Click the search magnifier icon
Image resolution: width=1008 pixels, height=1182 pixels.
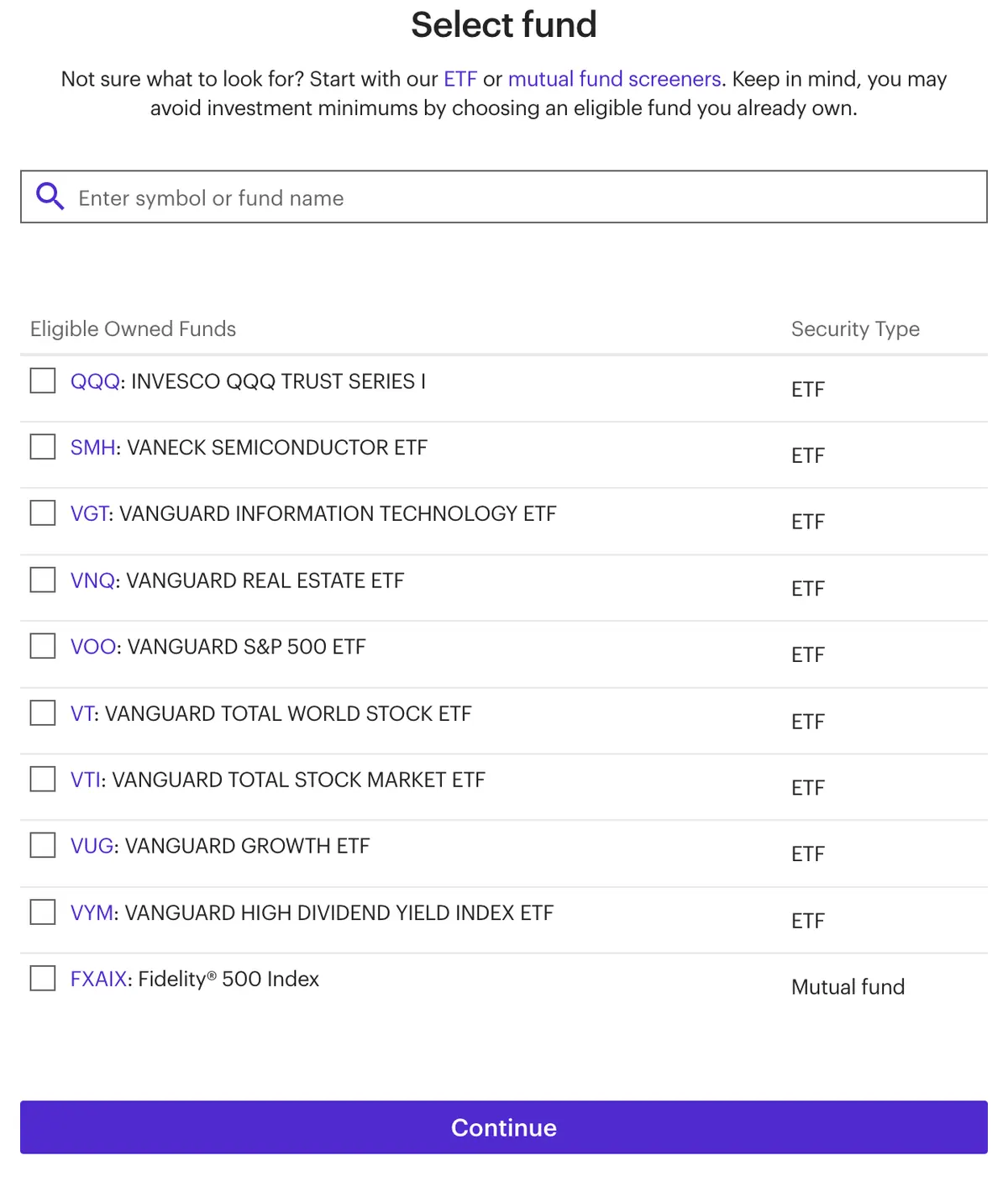(x=50, y=197)
